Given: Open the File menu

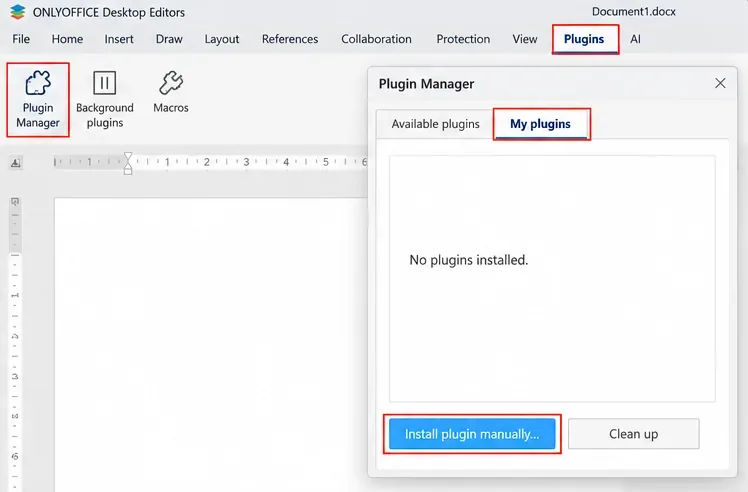Looking at the screenshot, I should pyautogui.click(x=21, y=39).
